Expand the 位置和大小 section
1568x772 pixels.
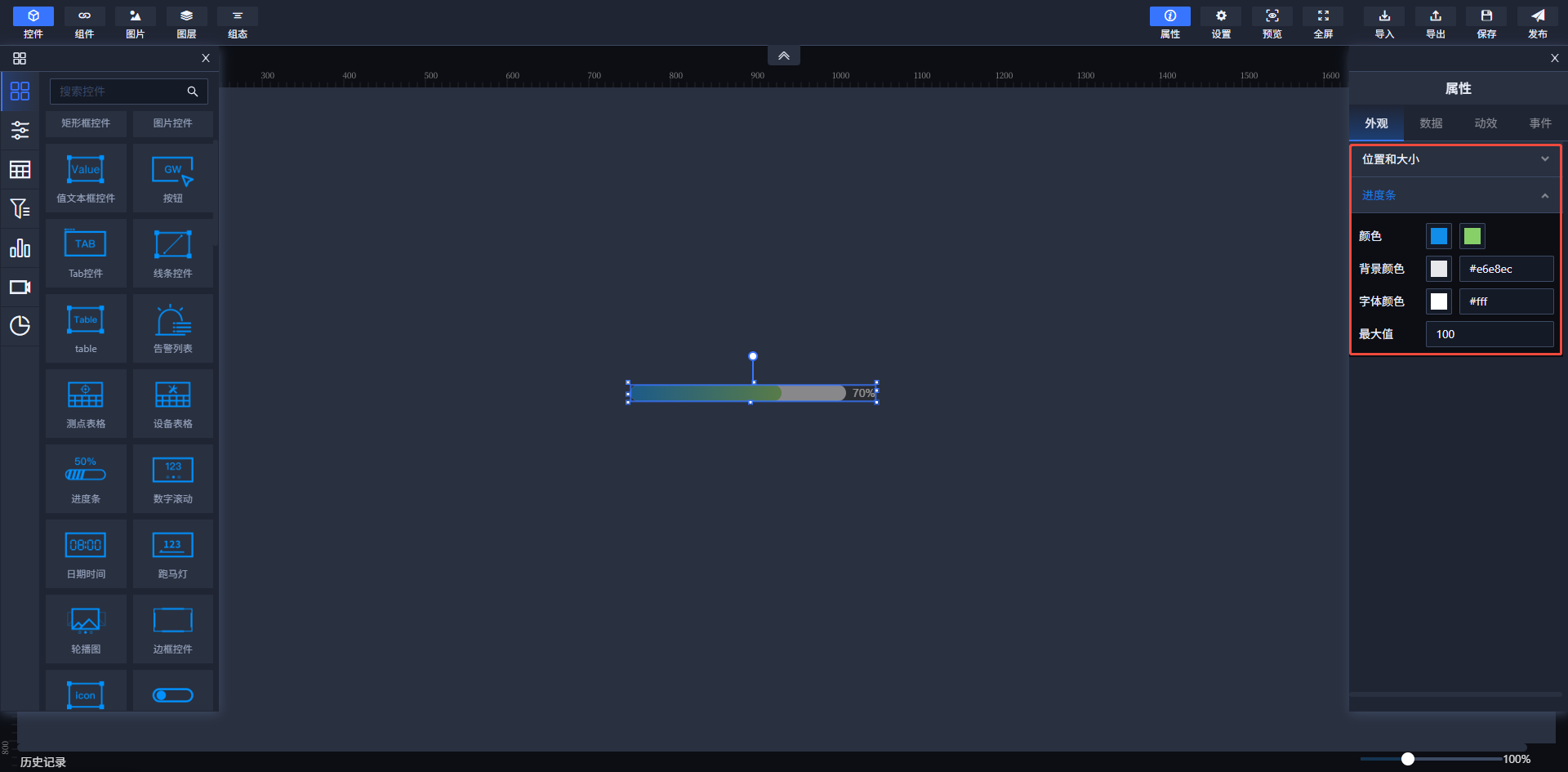[x=1455, y=159]
